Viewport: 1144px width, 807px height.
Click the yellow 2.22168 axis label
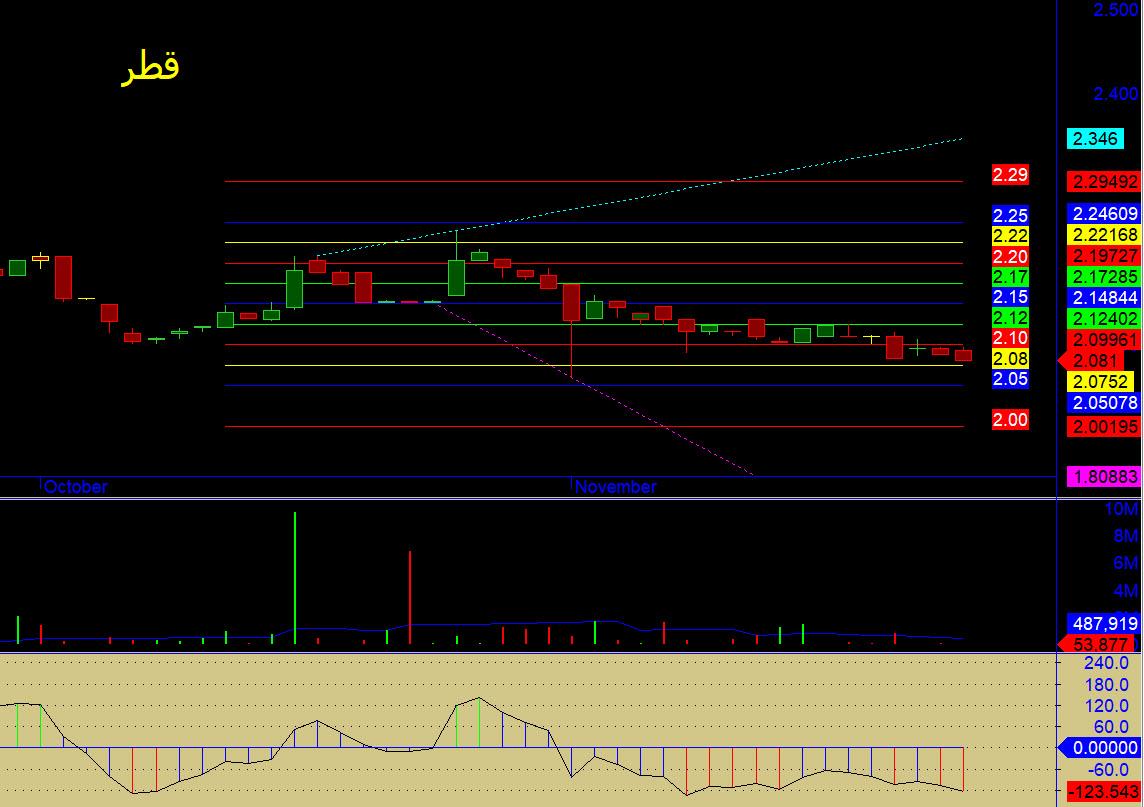pyautogui.click(x=1105, y=235)
